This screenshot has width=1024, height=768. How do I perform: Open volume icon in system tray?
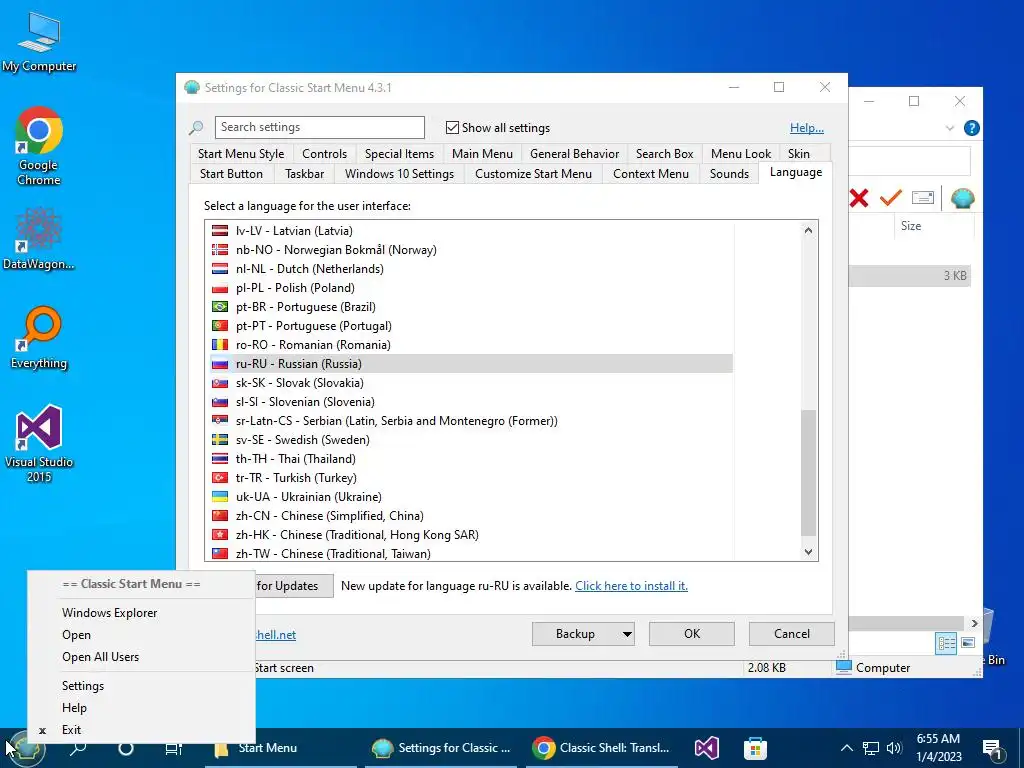click(x=894, y=748)
